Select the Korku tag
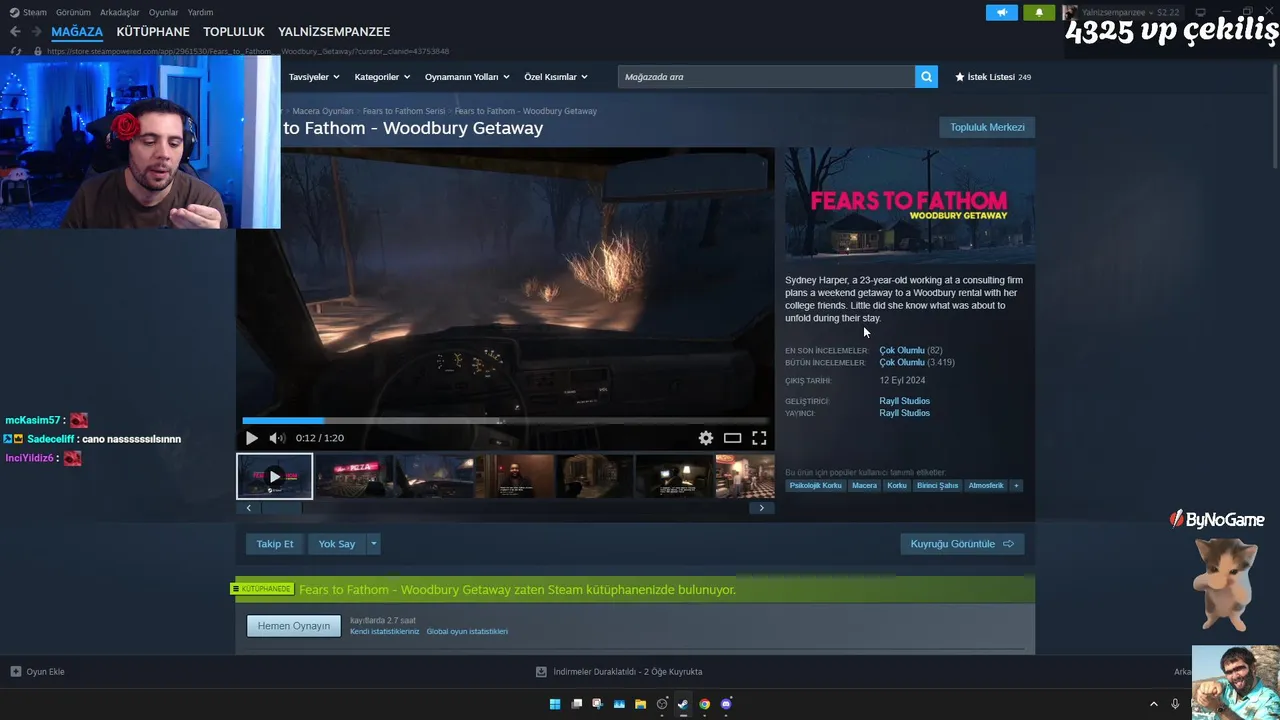 tap(897, 486)
